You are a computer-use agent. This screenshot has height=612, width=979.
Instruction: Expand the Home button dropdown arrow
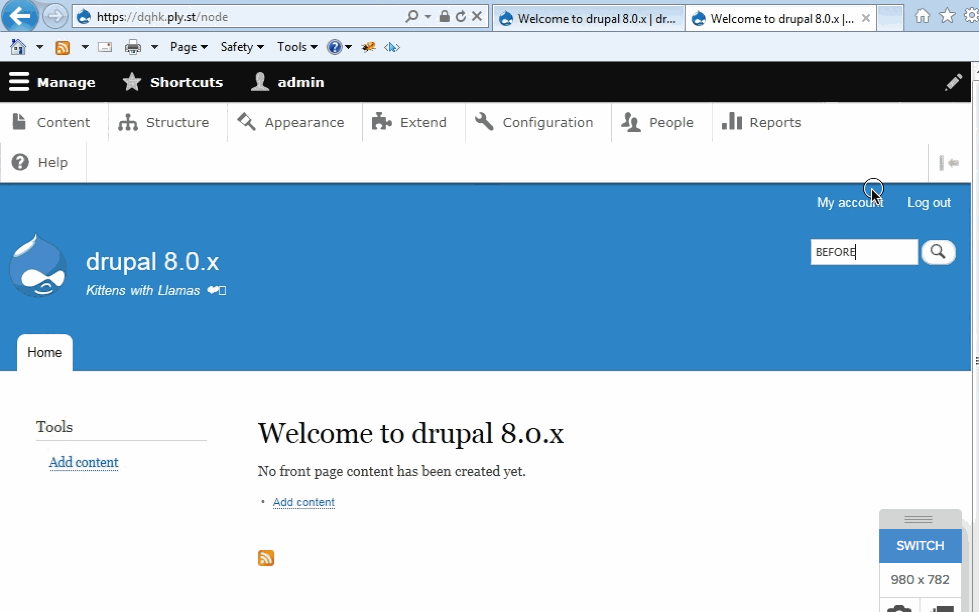tap(39, 47)
